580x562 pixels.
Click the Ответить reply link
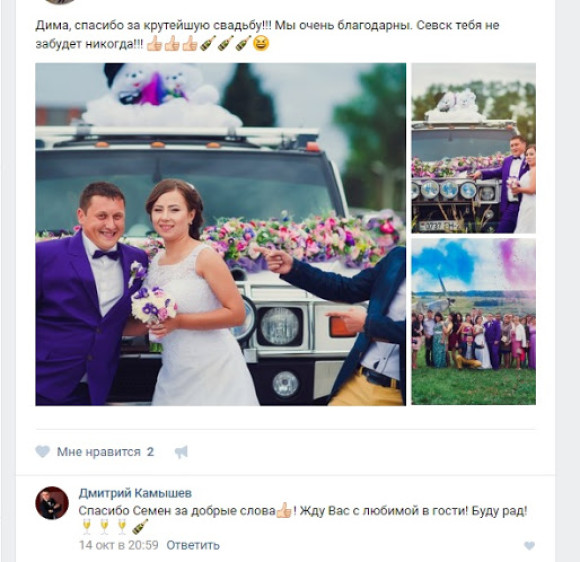pos(193,545)
